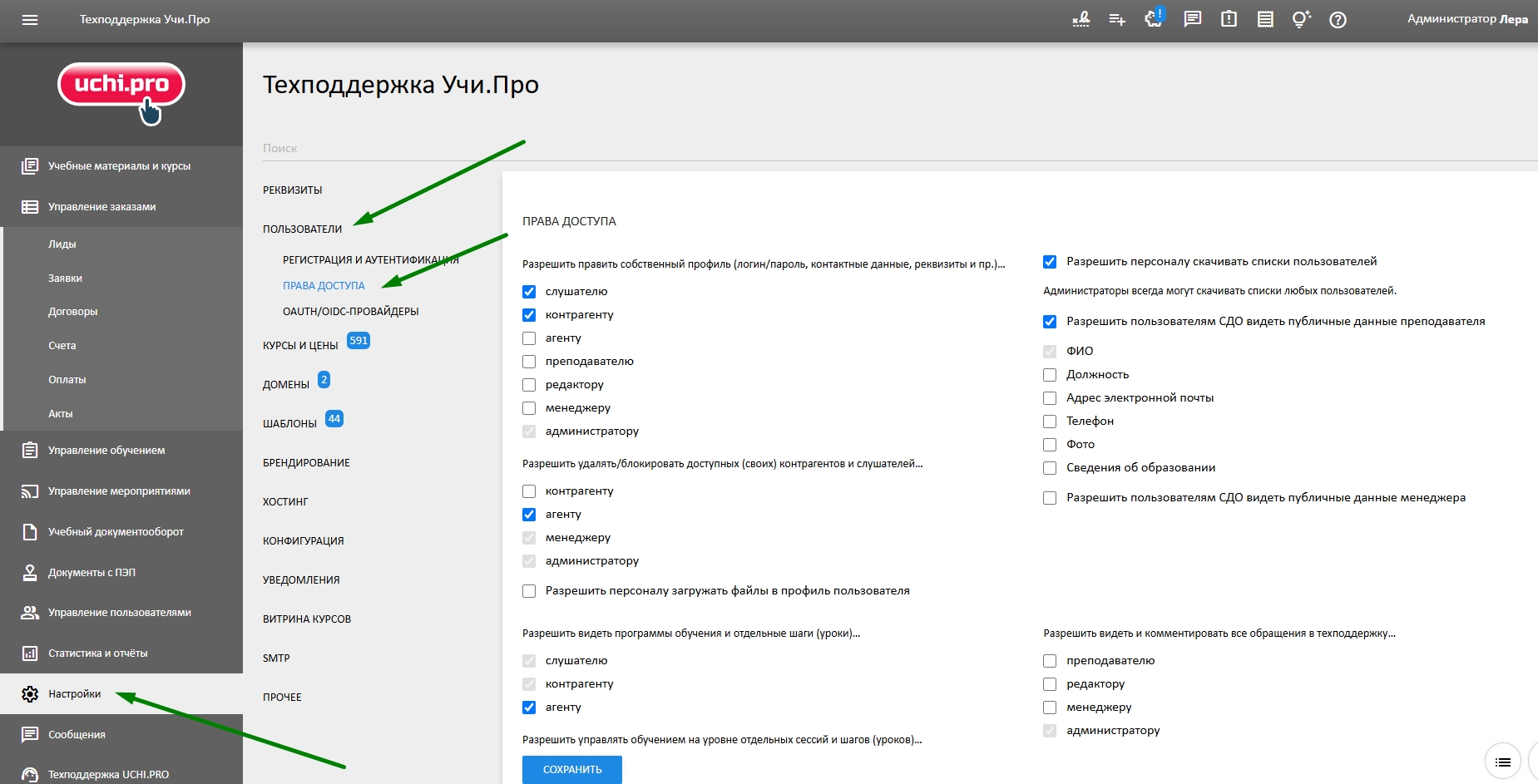Click the Техподдержка UCHI.PRO headset icon
The image size is (1538, 784).
coord(30,775)
